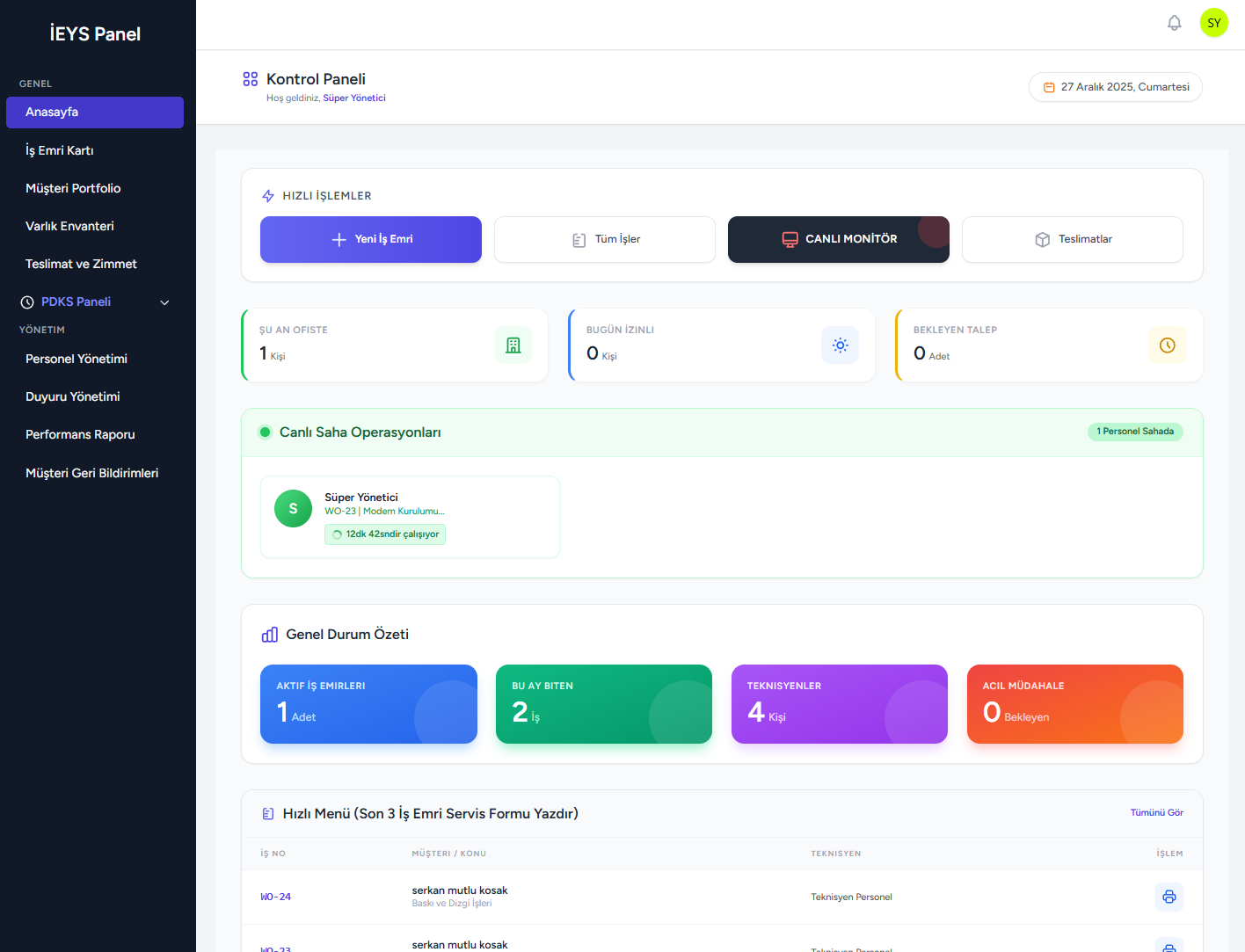Expand the PDKS Paneli chevron
Viewport: 1245px width, 952px height.
(164, 302)
